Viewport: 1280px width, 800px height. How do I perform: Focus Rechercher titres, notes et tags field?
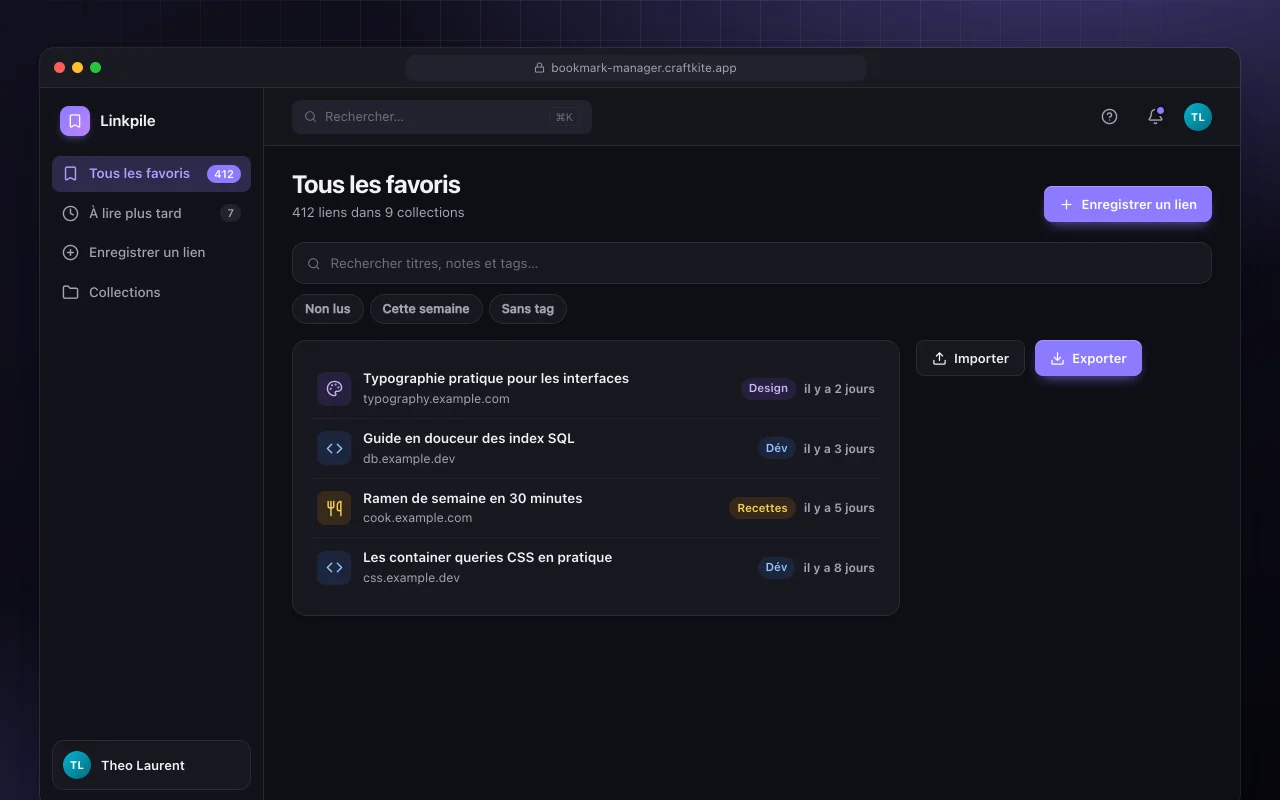(x=752, y=263)
